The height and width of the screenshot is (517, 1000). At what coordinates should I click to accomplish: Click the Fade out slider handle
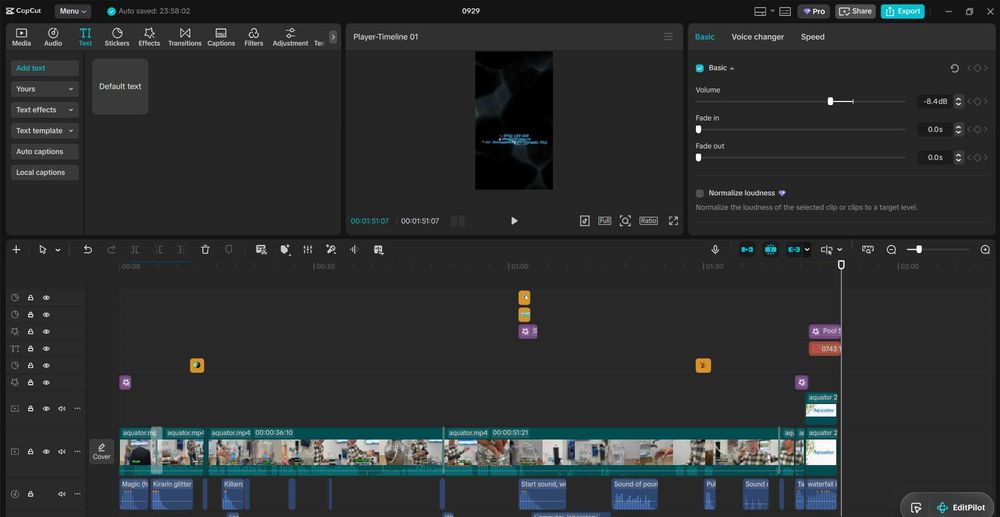click(x=698, y=157)
